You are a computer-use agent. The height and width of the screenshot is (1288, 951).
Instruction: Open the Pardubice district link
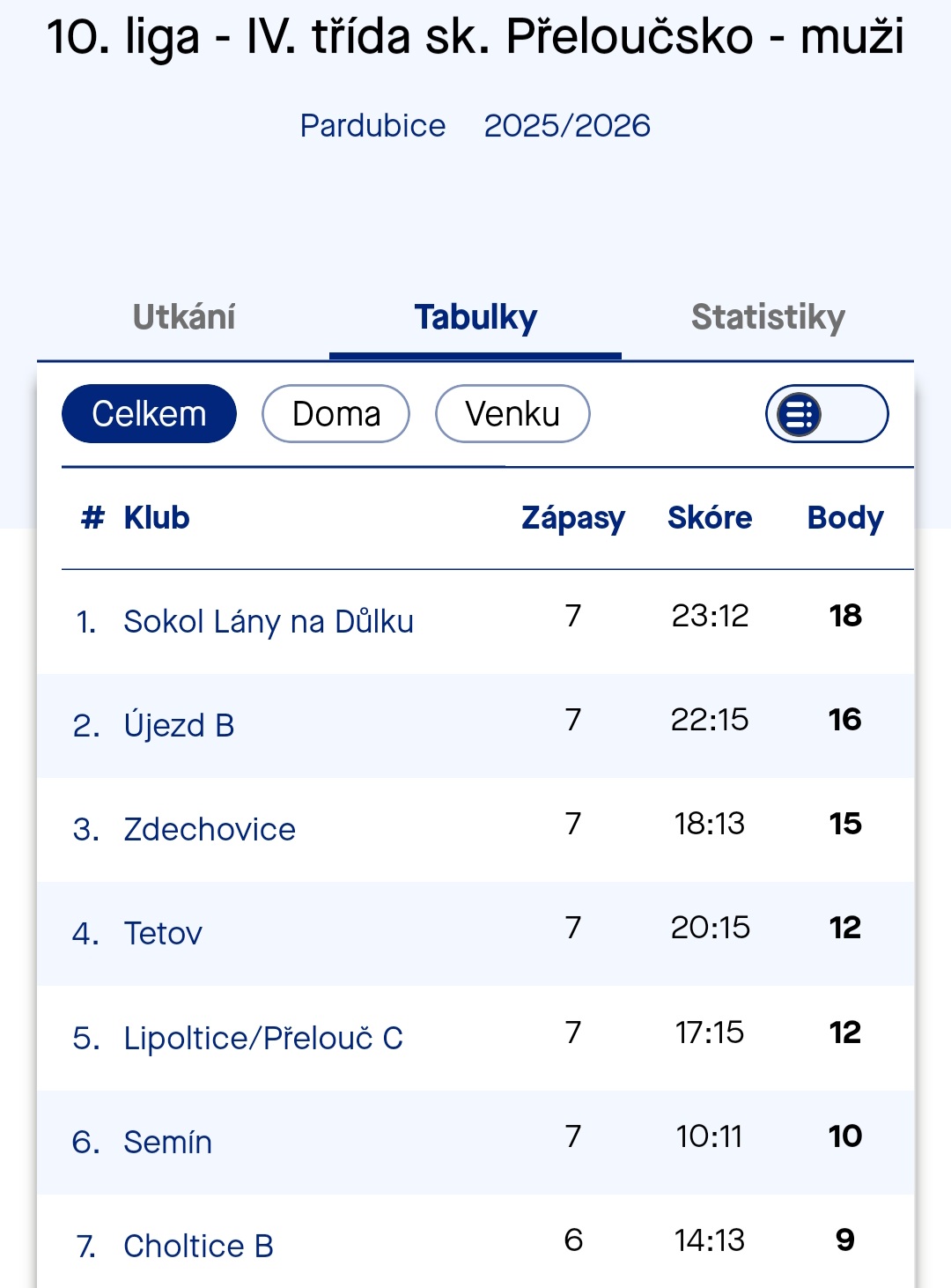tap(372, 126)
